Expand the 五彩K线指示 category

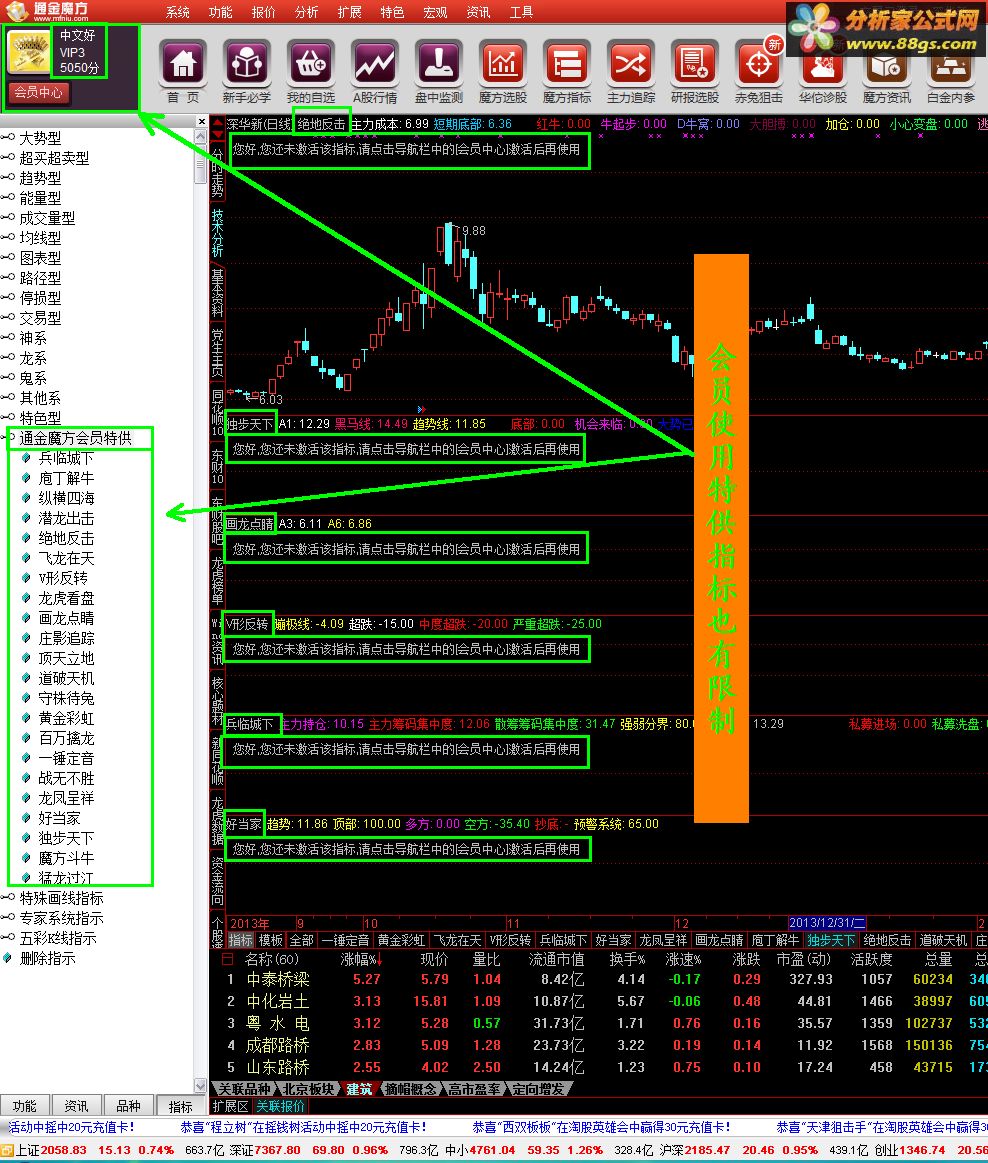[x=58, y=938]
